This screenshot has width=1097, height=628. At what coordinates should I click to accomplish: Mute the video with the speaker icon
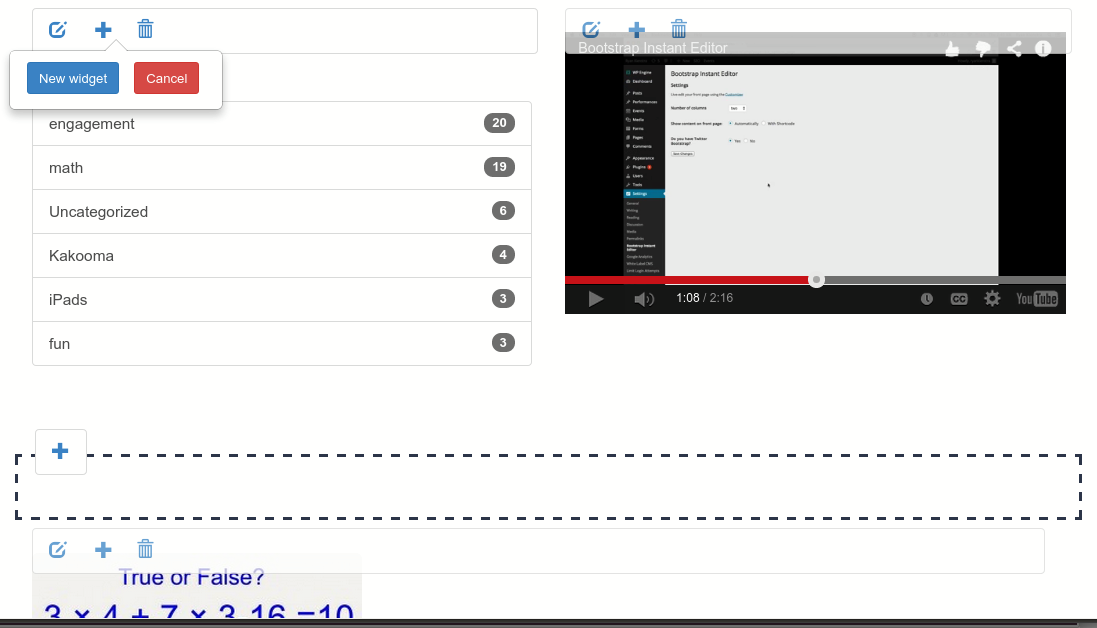pos(644,299)
